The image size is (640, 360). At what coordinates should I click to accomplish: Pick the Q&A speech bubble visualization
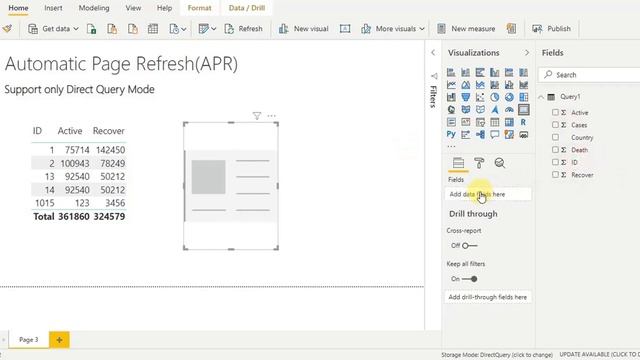495,134
